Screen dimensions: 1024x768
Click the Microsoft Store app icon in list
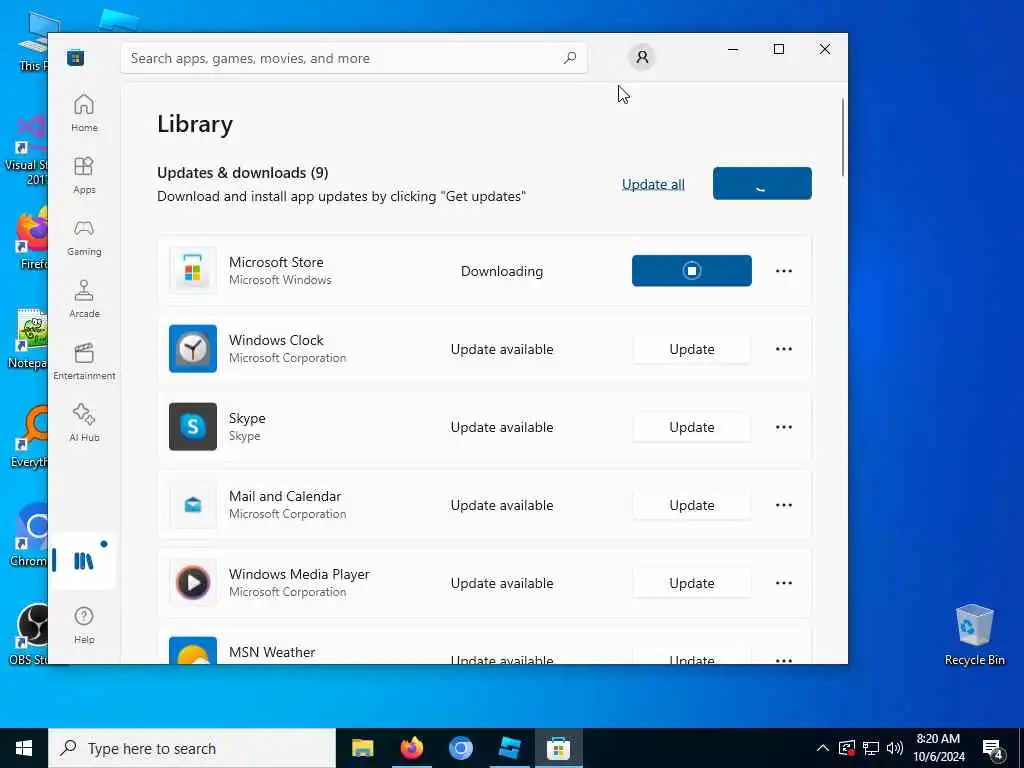pos(193,270)
